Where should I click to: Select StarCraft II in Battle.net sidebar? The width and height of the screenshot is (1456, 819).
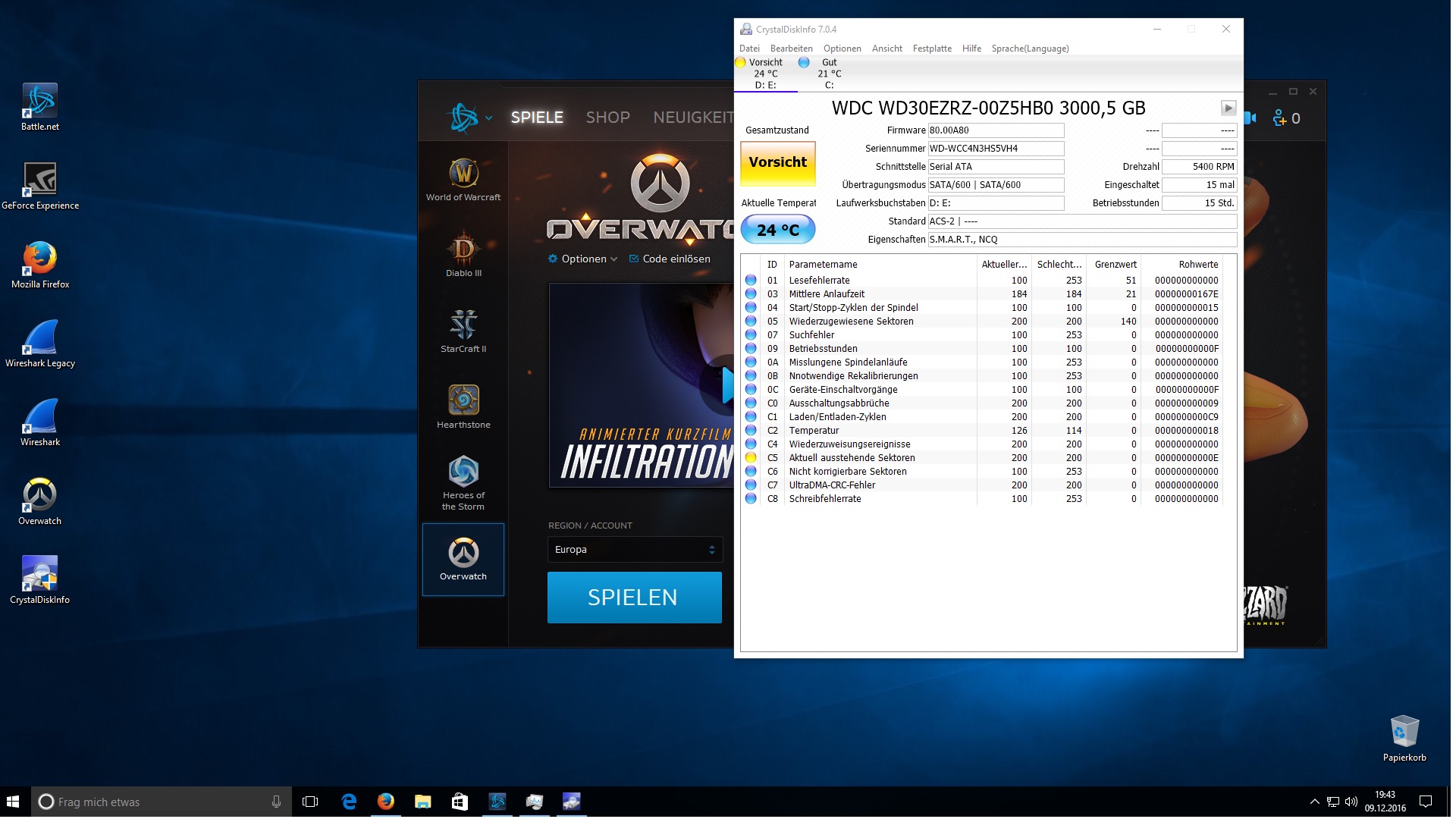463,331
